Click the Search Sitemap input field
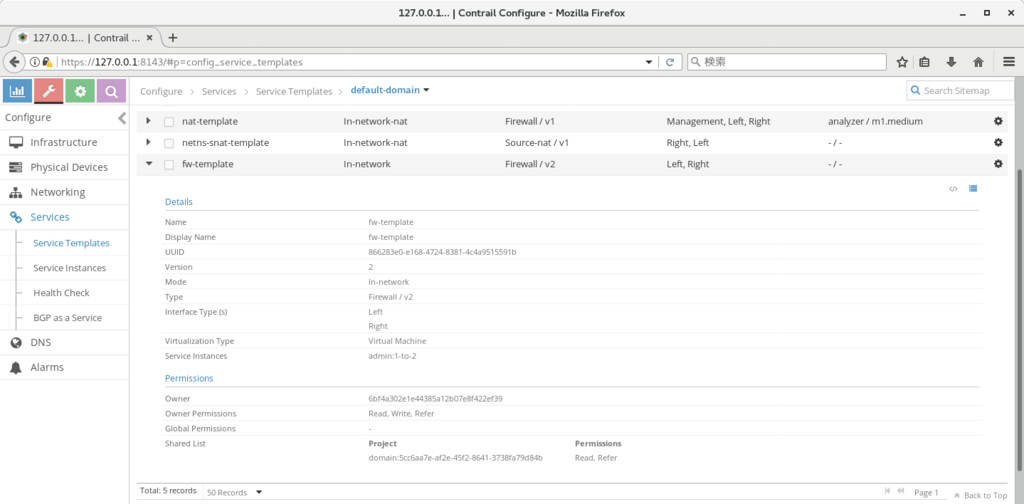Viewport: 1024px width, 504px height. [x=960, y=91]
